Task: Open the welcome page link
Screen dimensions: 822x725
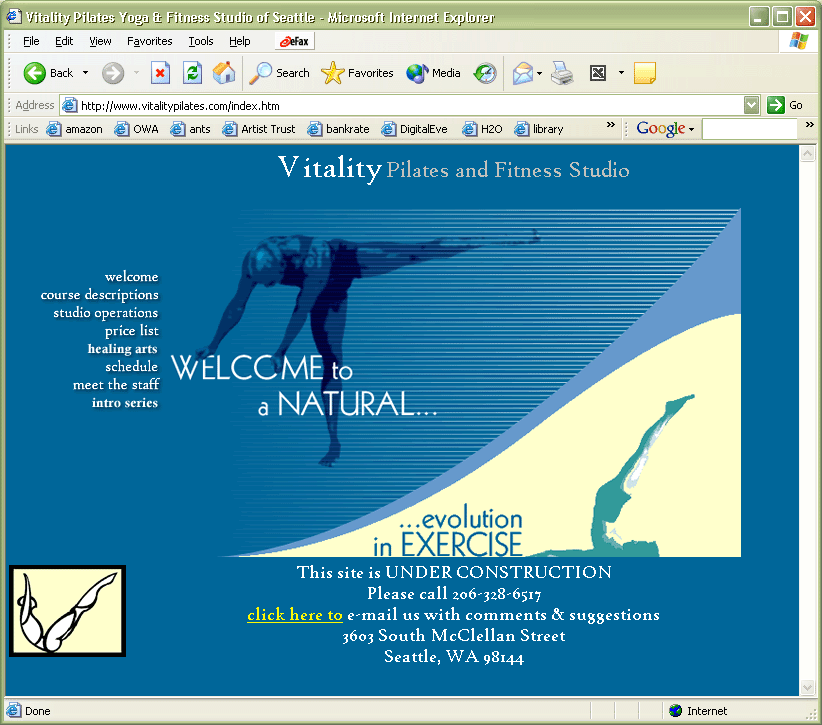Action: (132, 276)
